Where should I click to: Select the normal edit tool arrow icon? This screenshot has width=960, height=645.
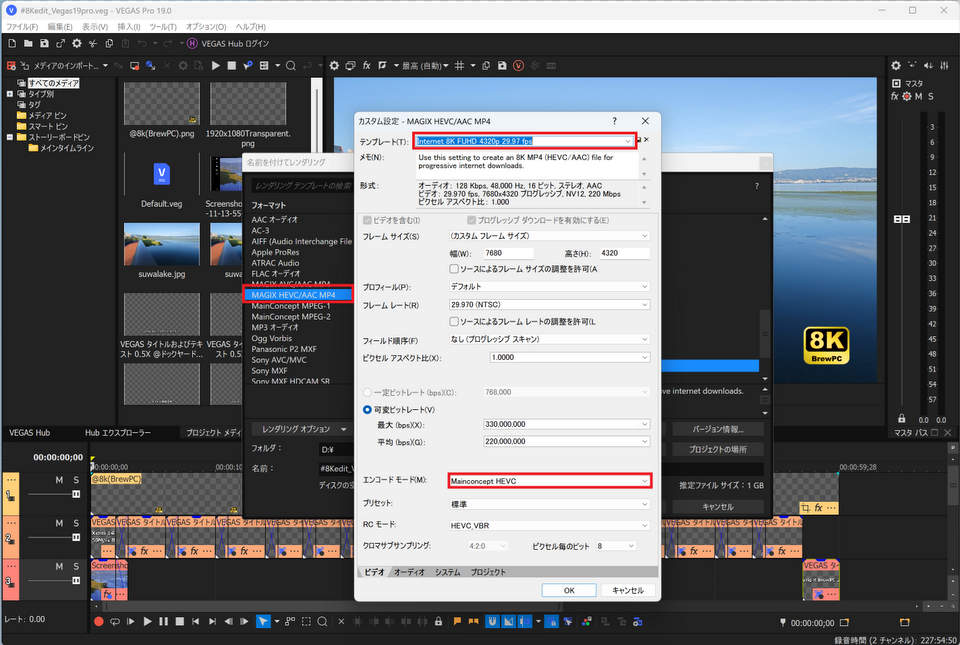click(262, 621)
